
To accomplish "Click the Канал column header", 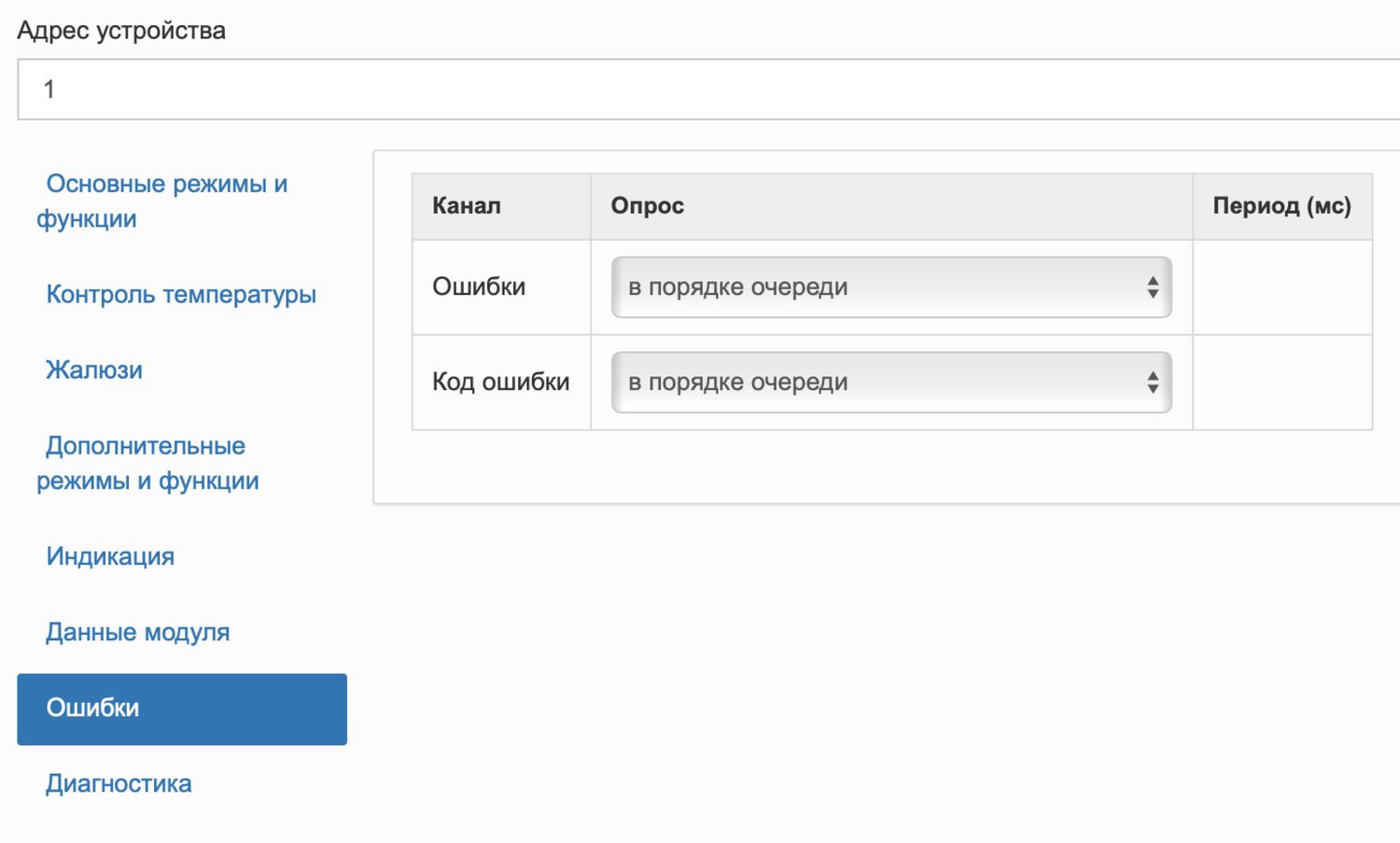I will (467, 206).
